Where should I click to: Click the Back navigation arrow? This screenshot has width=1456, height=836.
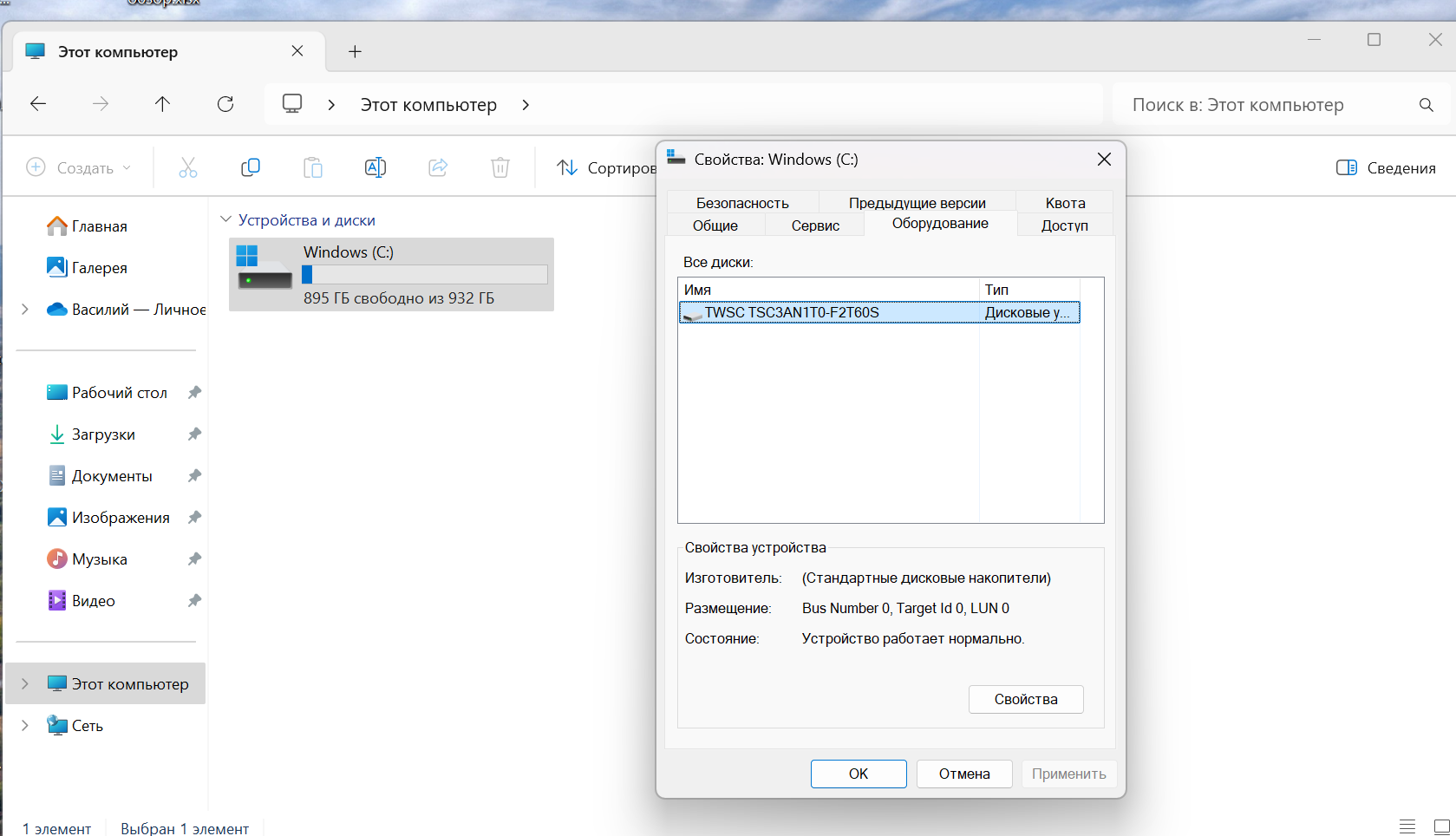tap(38, 104)
